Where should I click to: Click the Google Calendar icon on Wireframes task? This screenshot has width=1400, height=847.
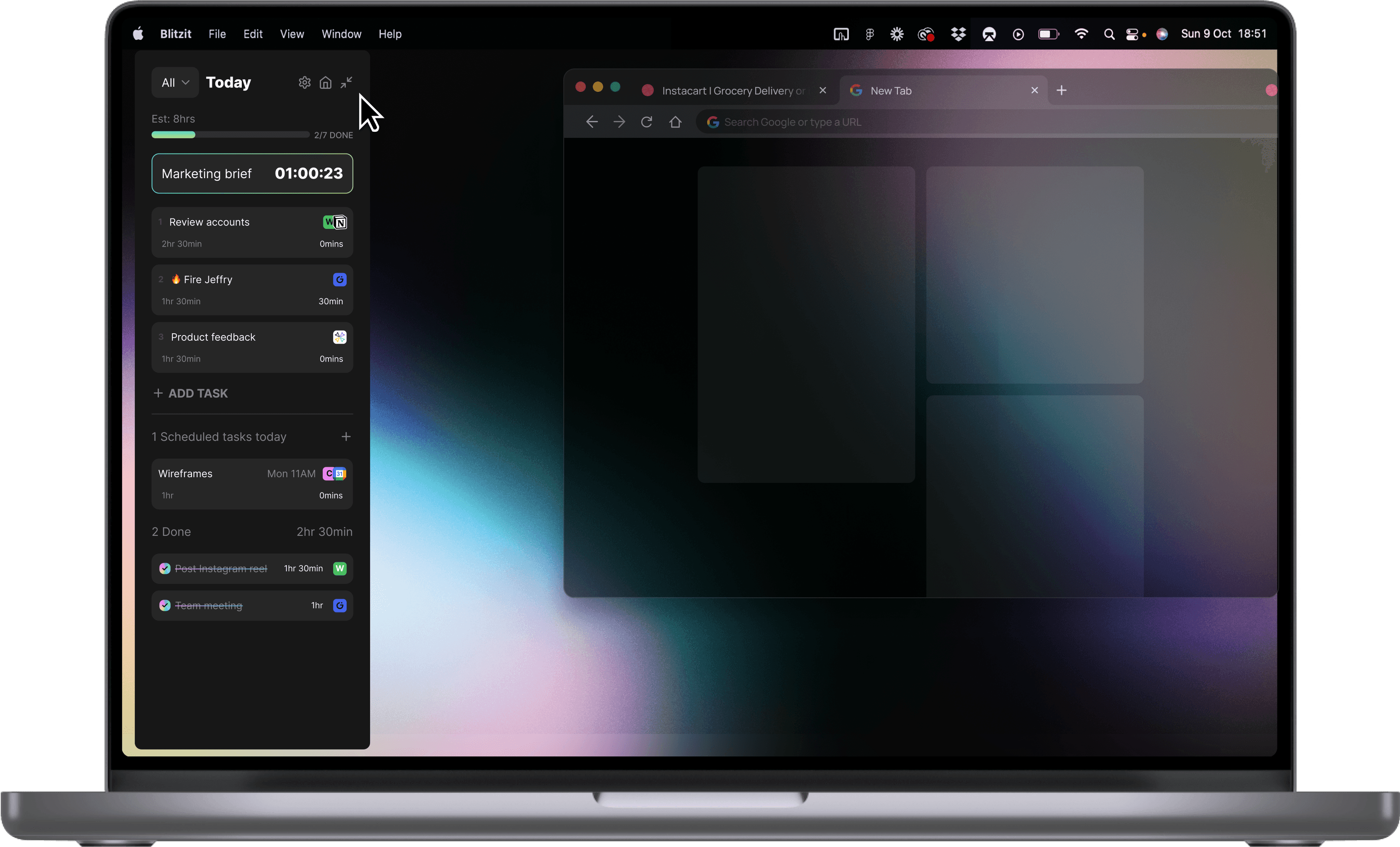[x=340, y=473]
